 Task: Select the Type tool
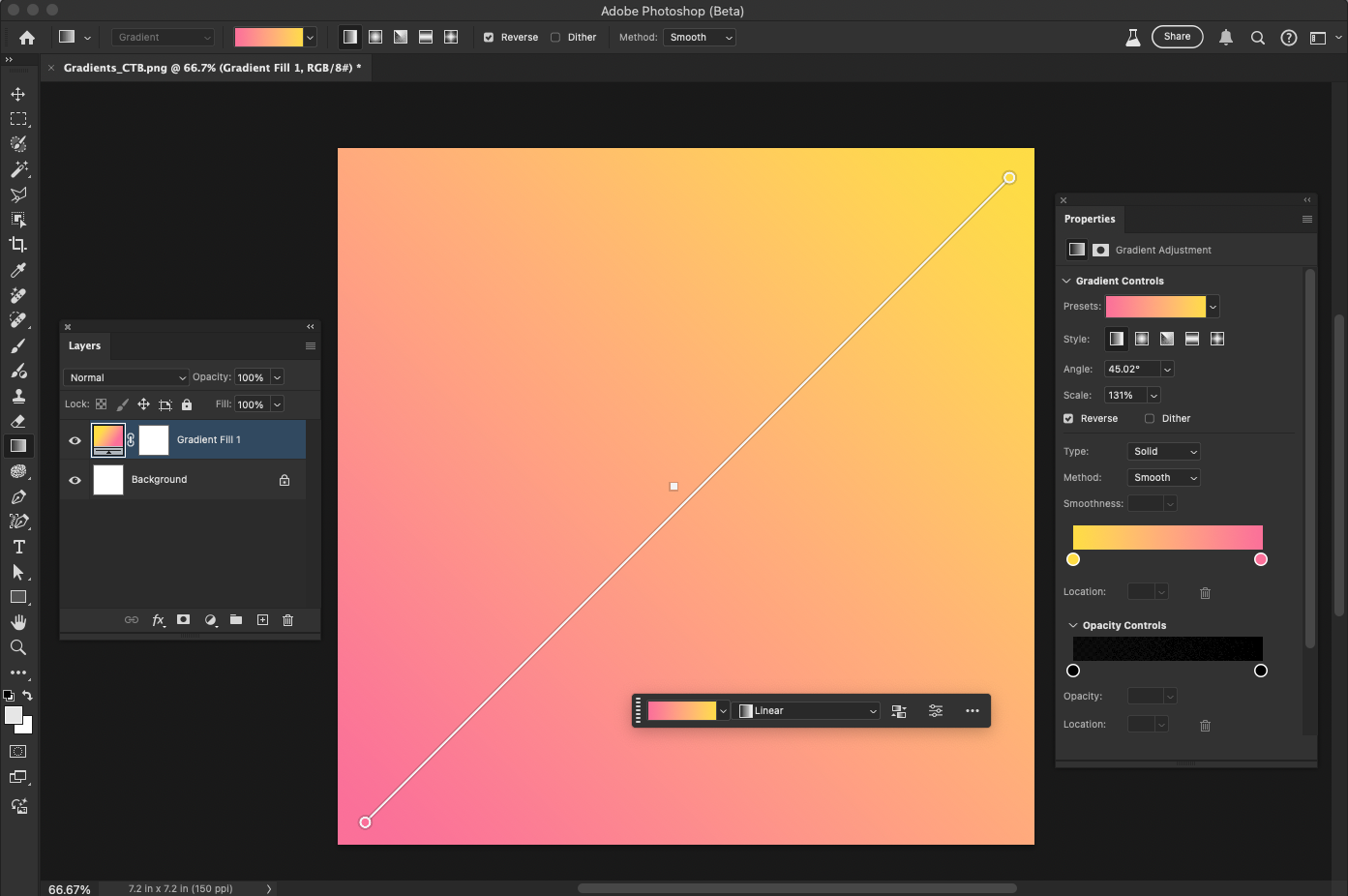(x=17, y=547)
